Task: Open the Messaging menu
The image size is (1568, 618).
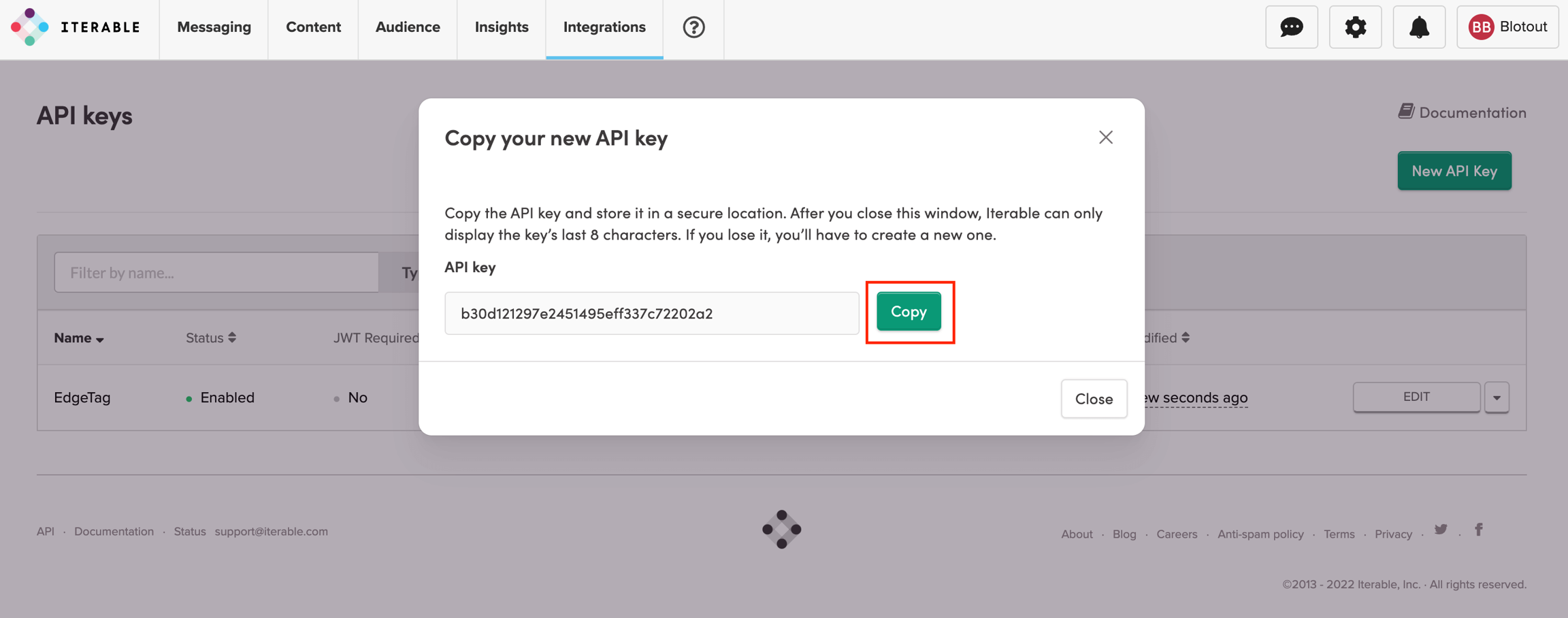Action: tap(214, 27)
